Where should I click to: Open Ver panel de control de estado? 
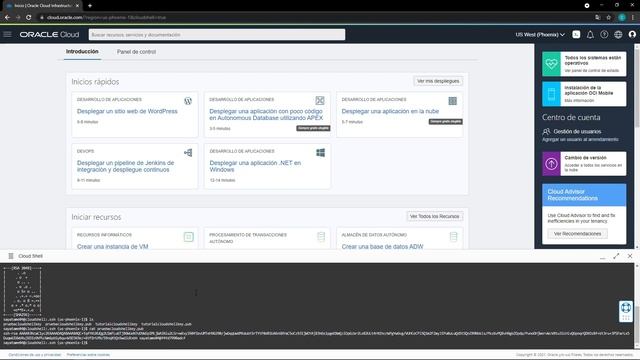pos(592,71)
